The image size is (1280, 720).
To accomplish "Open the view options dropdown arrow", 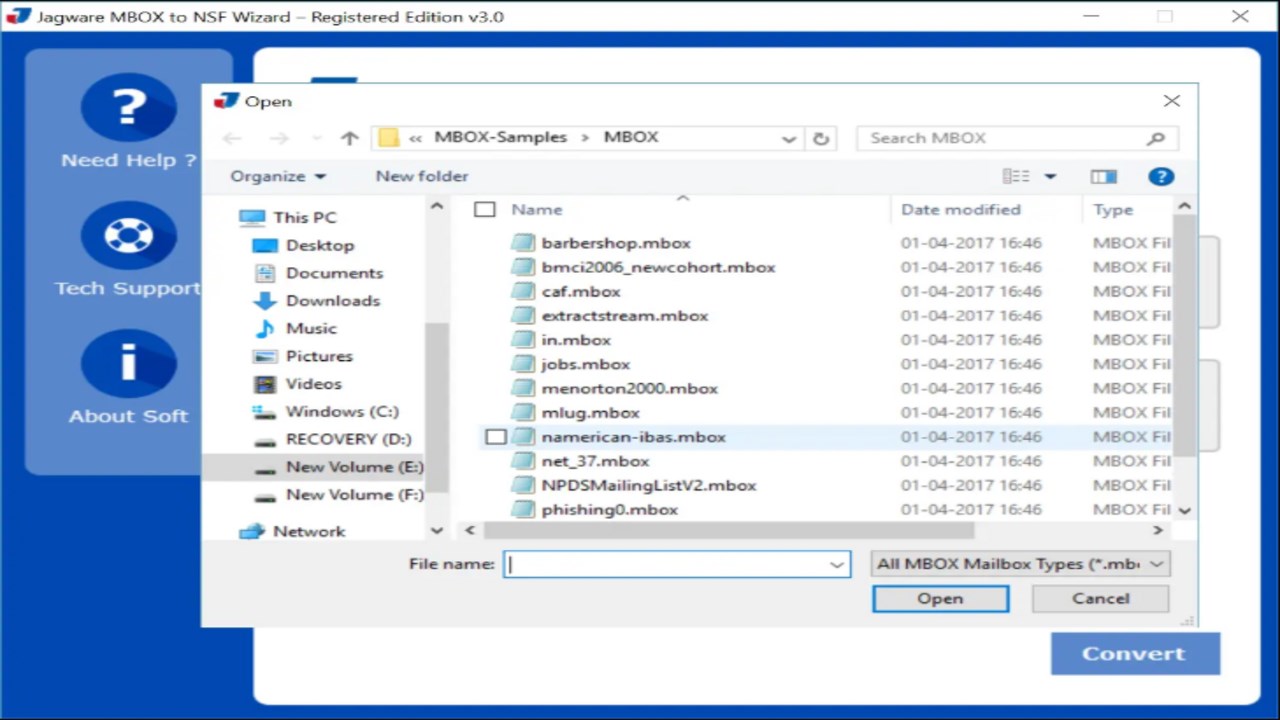I will (1050, 176).
